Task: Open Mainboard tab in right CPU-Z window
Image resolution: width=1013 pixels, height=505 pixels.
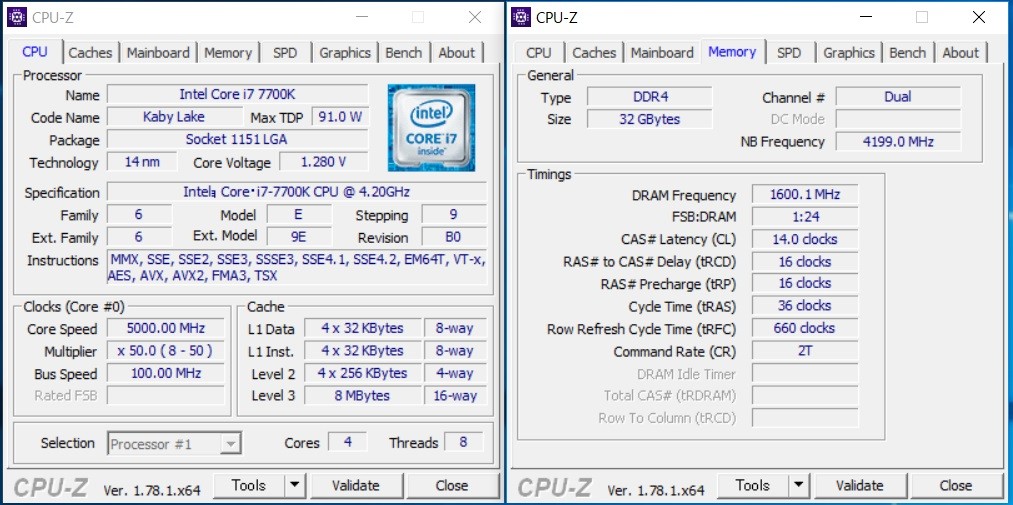Action: point(662,53)
